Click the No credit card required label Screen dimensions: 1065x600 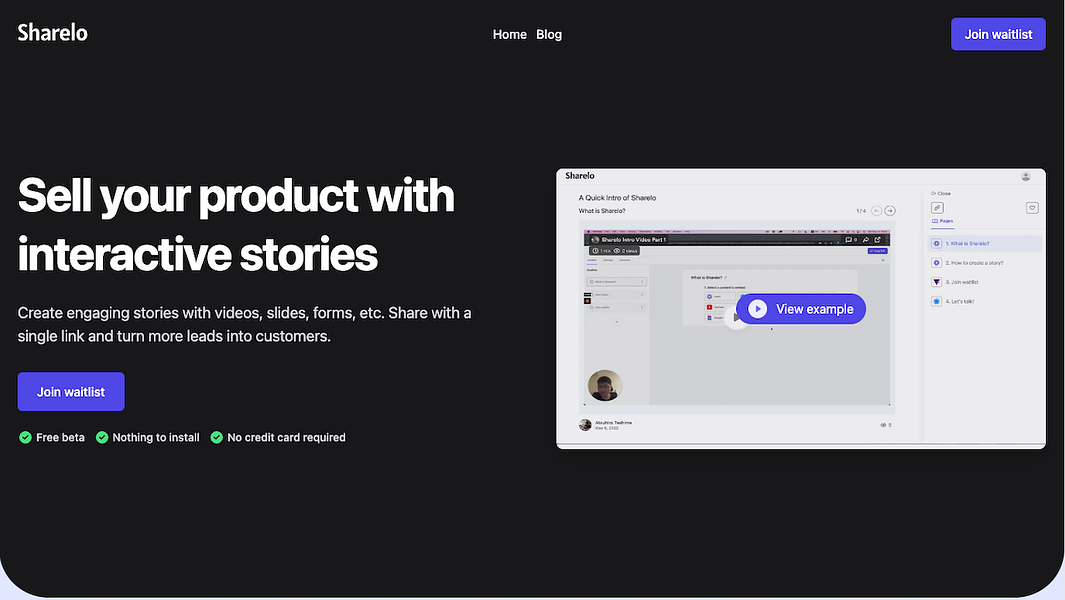pyautogui.click(x=286, y=438)
